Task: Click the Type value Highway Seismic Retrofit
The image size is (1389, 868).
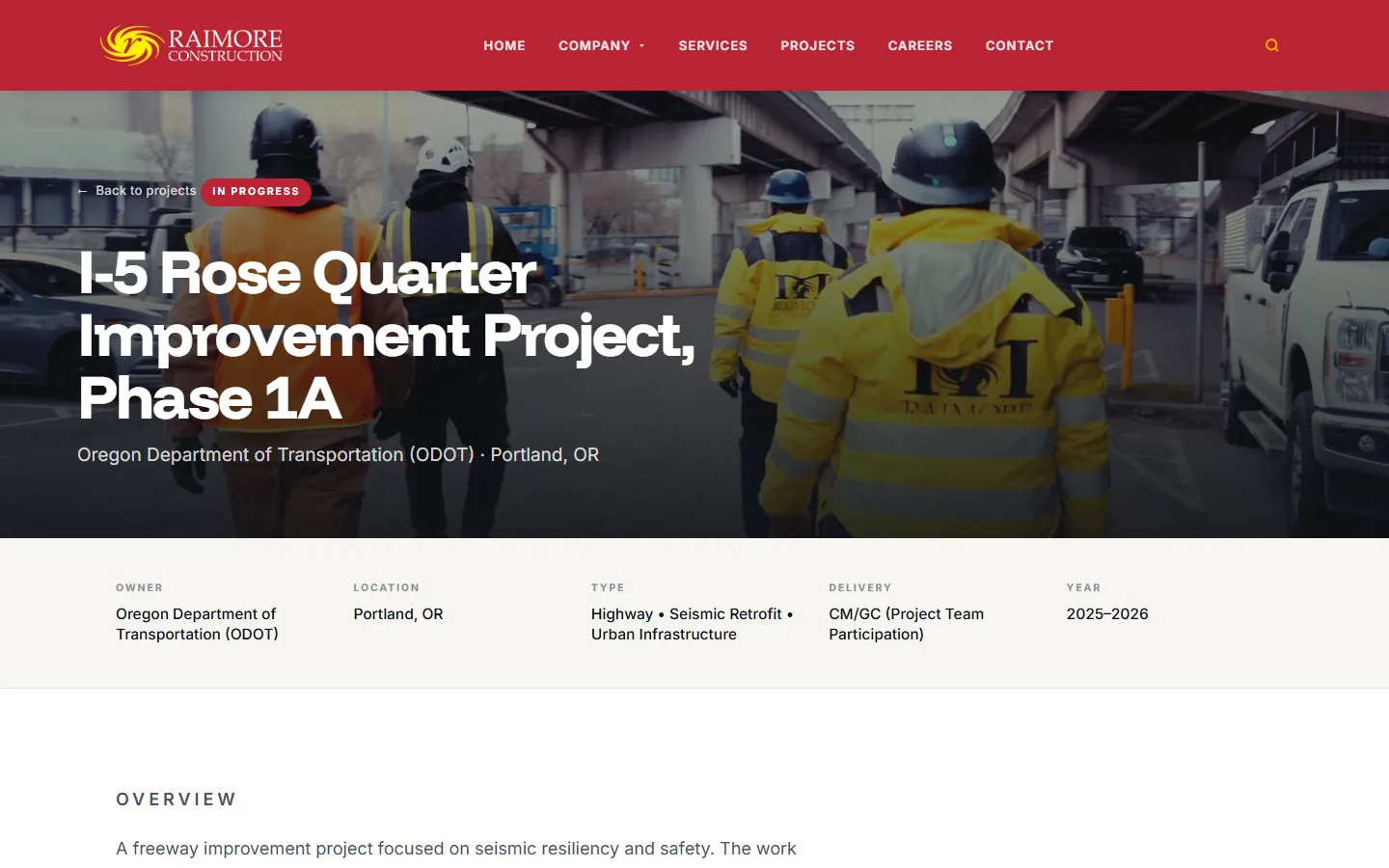Action: [692, 624]
